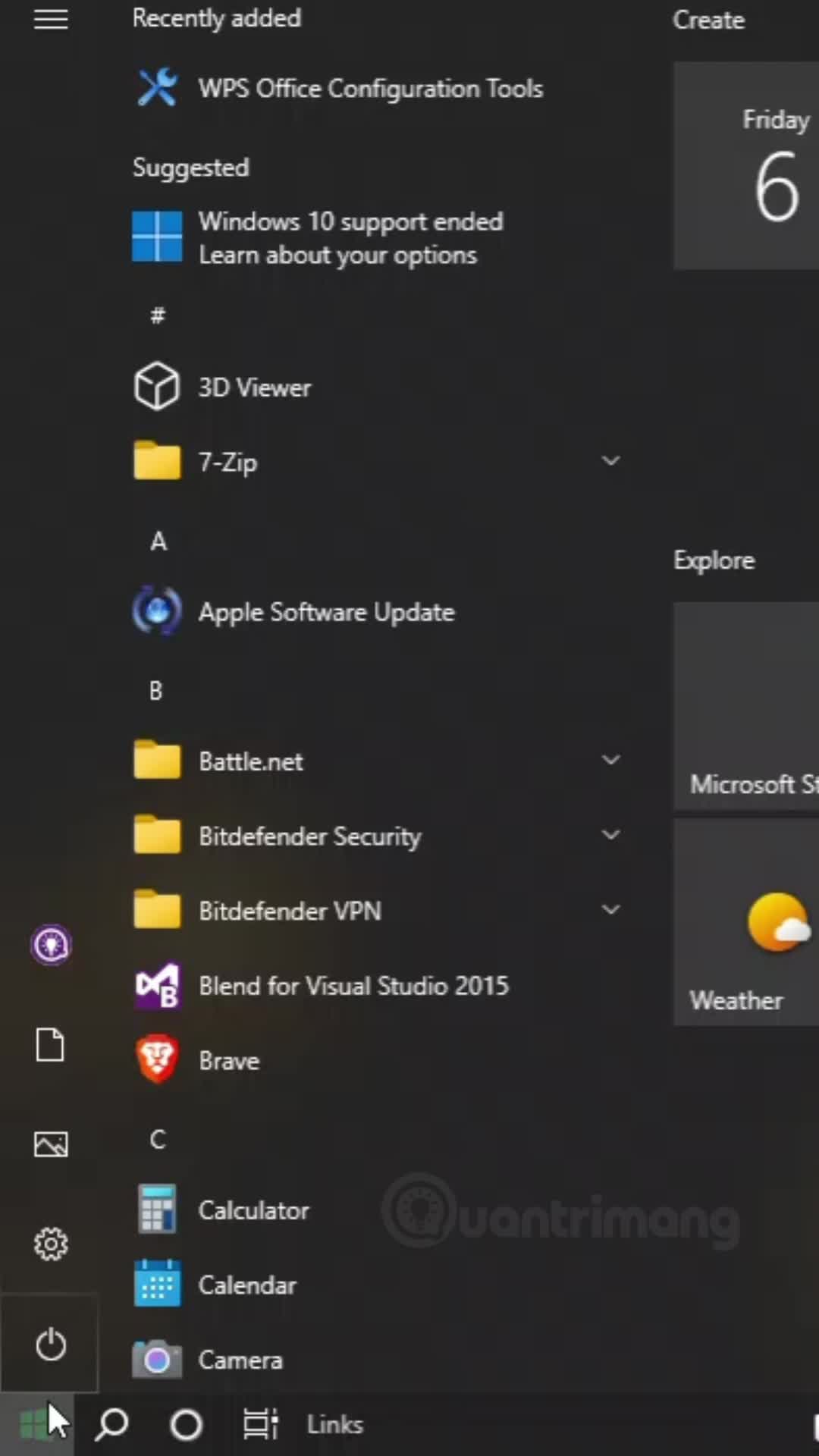Click the '3D Viewer' app name

click(x=254, y=388)
